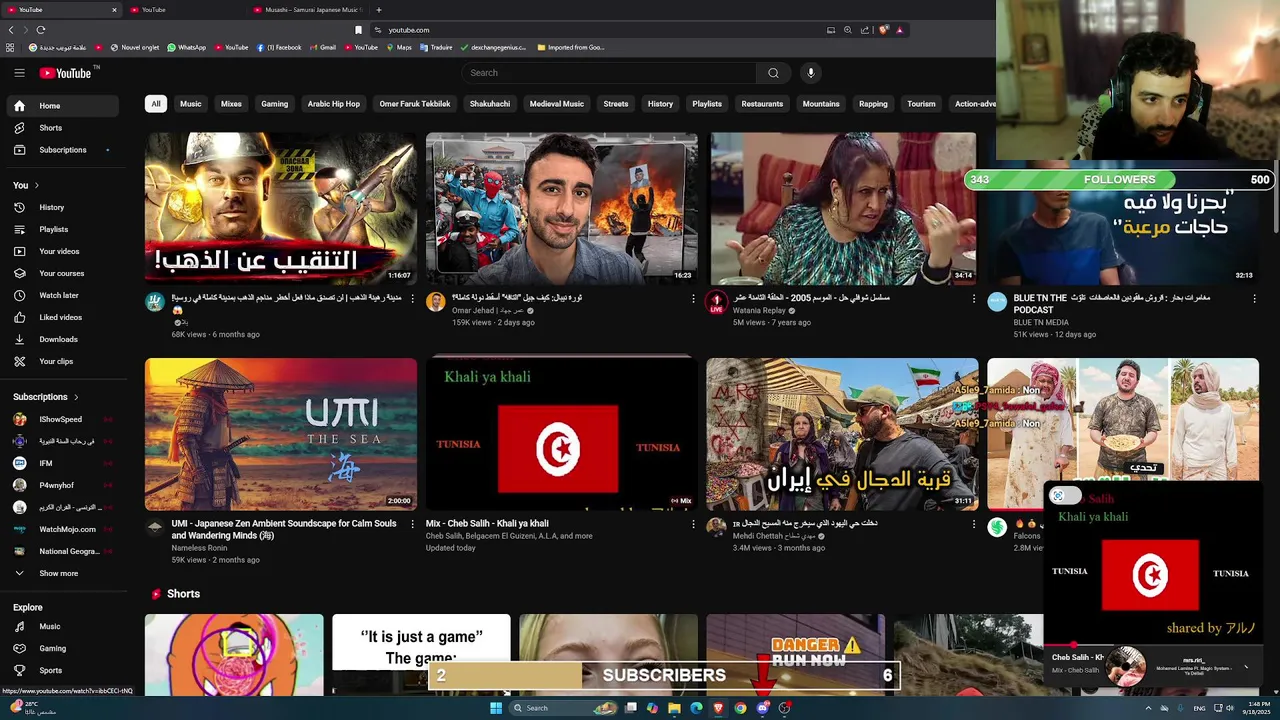Expand the You section chevron

point(37,185)
